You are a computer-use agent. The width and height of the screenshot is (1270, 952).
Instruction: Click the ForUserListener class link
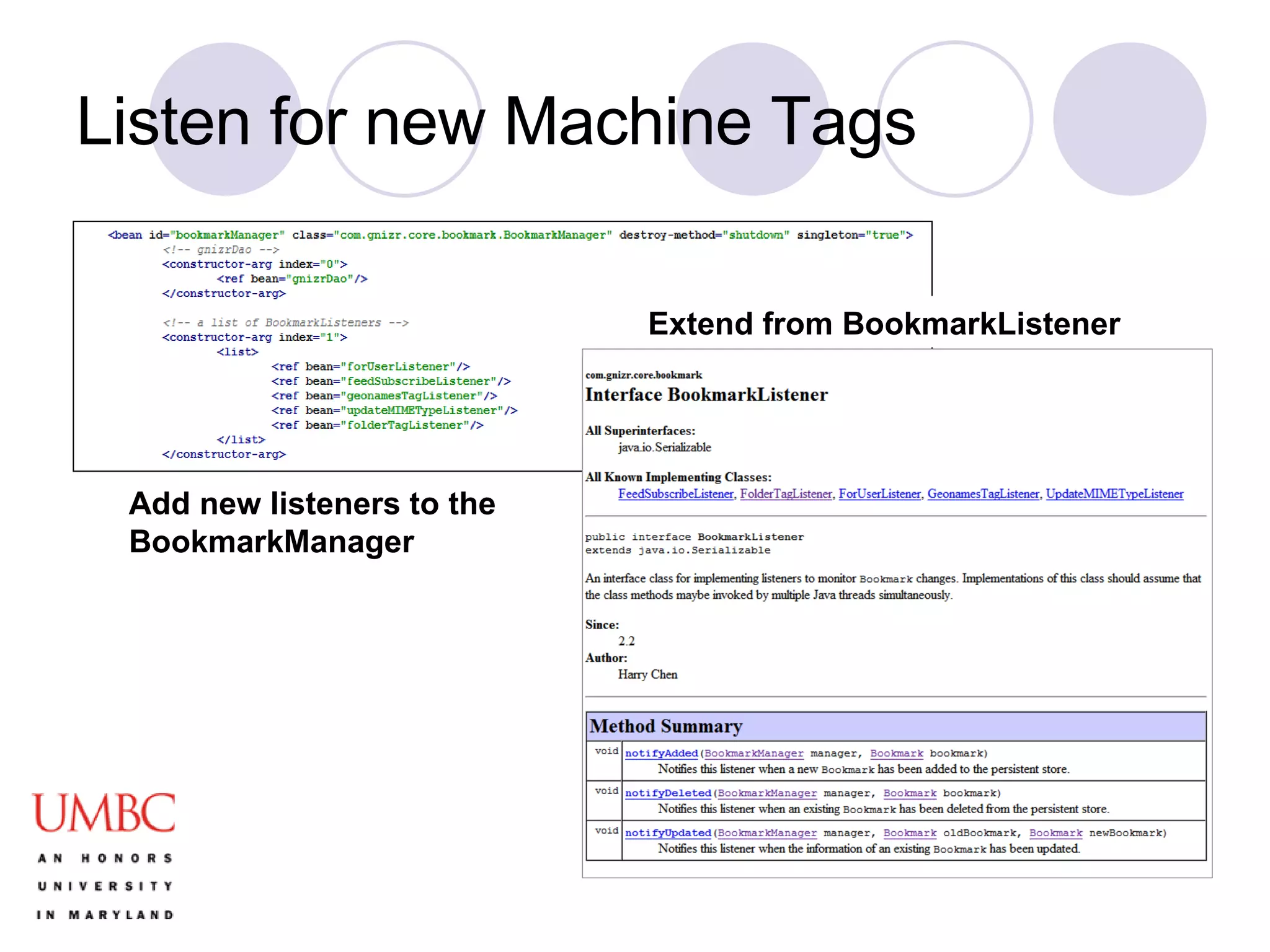coord(879,494)
